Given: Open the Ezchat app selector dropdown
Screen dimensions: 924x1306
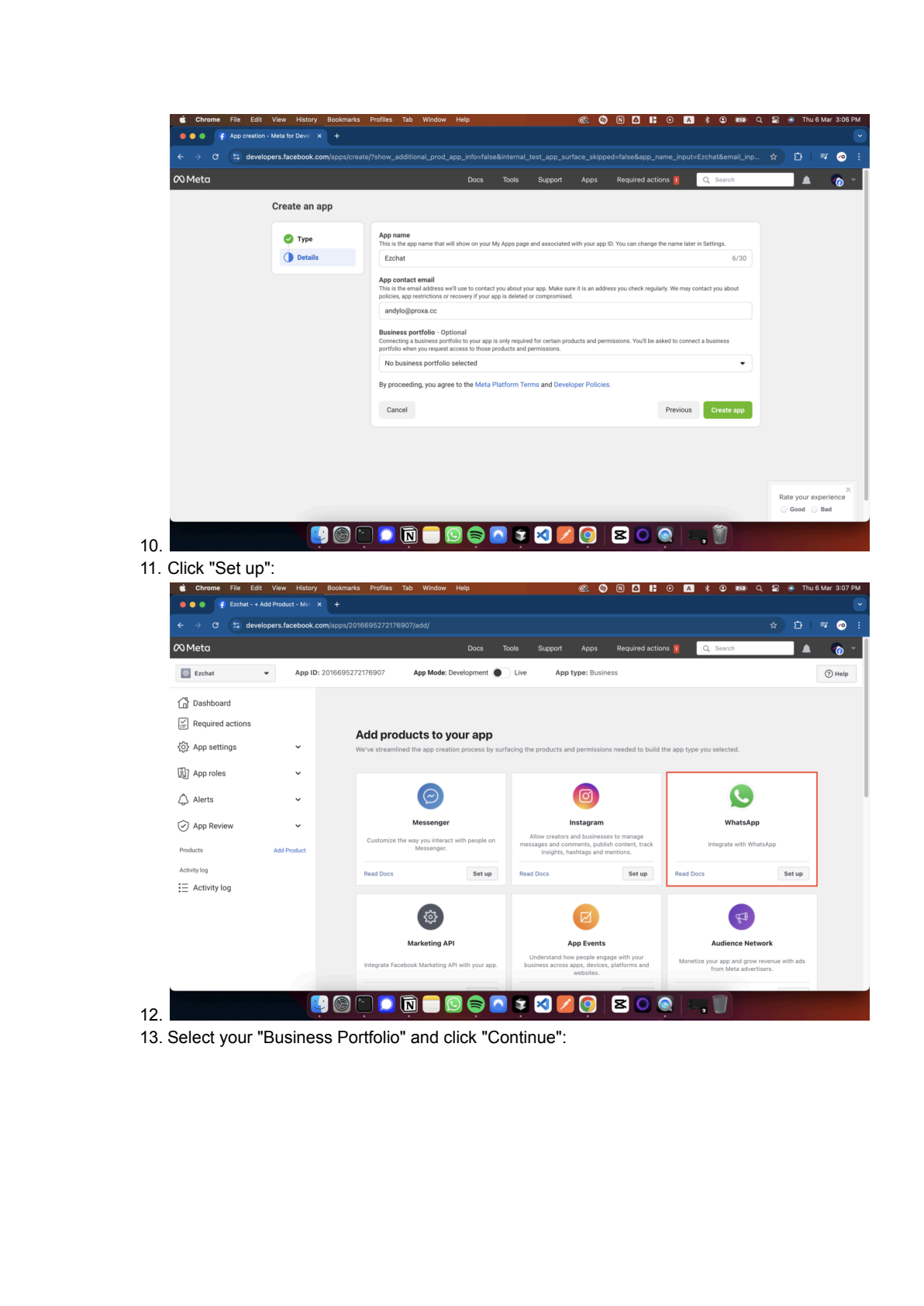Looking at the screenshot, I should tap(225, 673).
